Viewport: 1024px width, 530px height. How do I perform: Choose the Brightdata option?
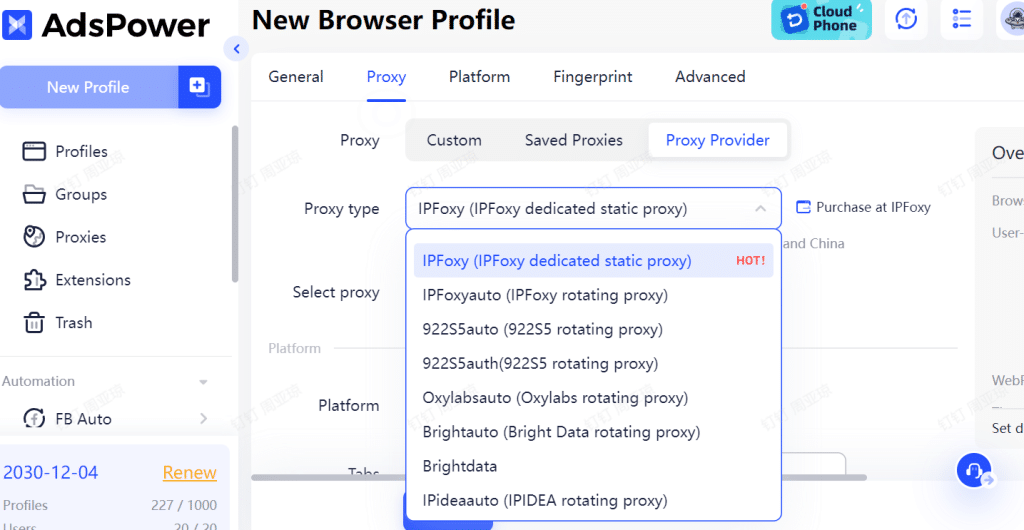click(593, 466)
